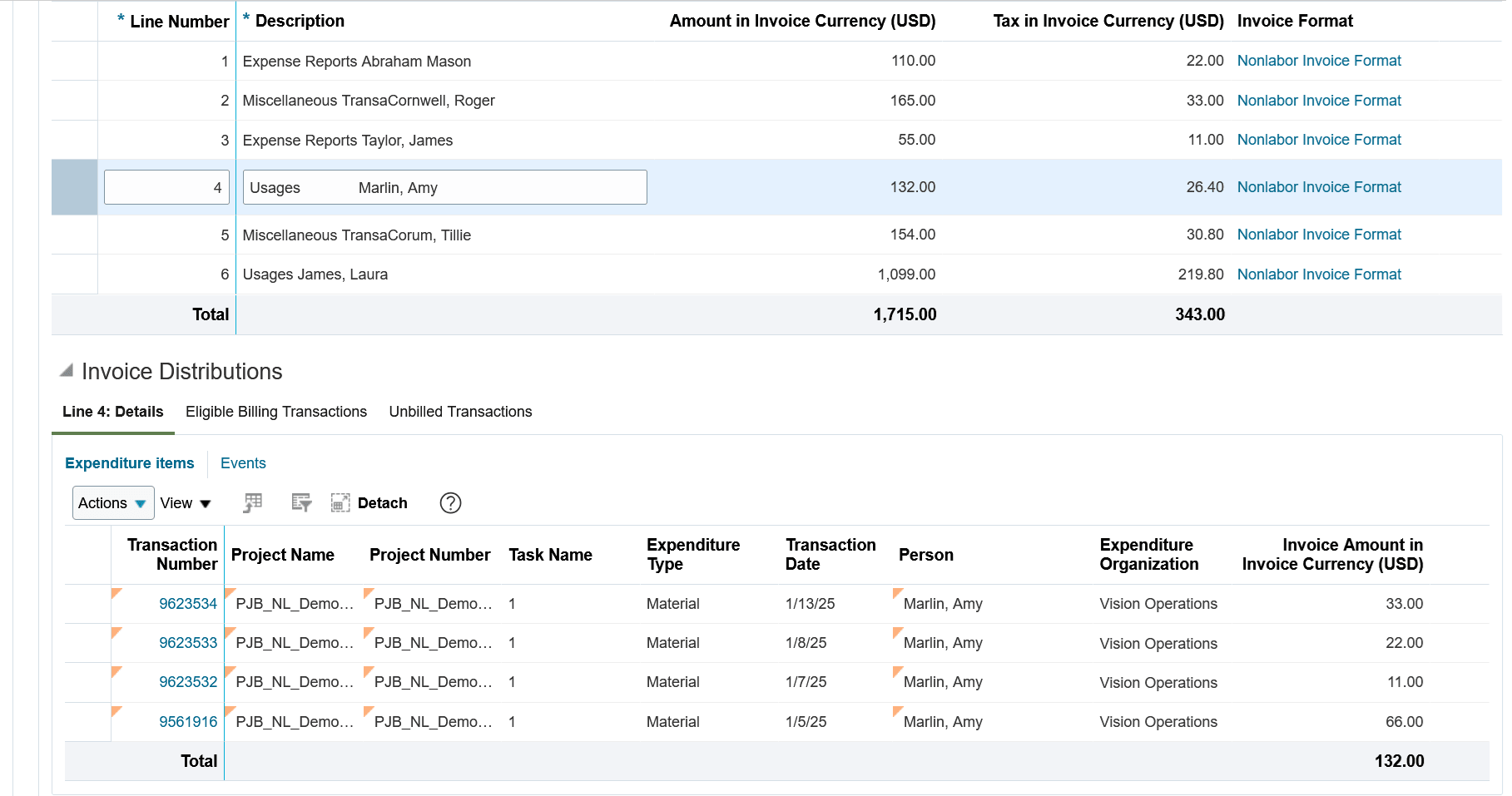Click Vision Operations for transaction 9623532
This screenshot has height=796, width=1512.
coord(1158,683)
